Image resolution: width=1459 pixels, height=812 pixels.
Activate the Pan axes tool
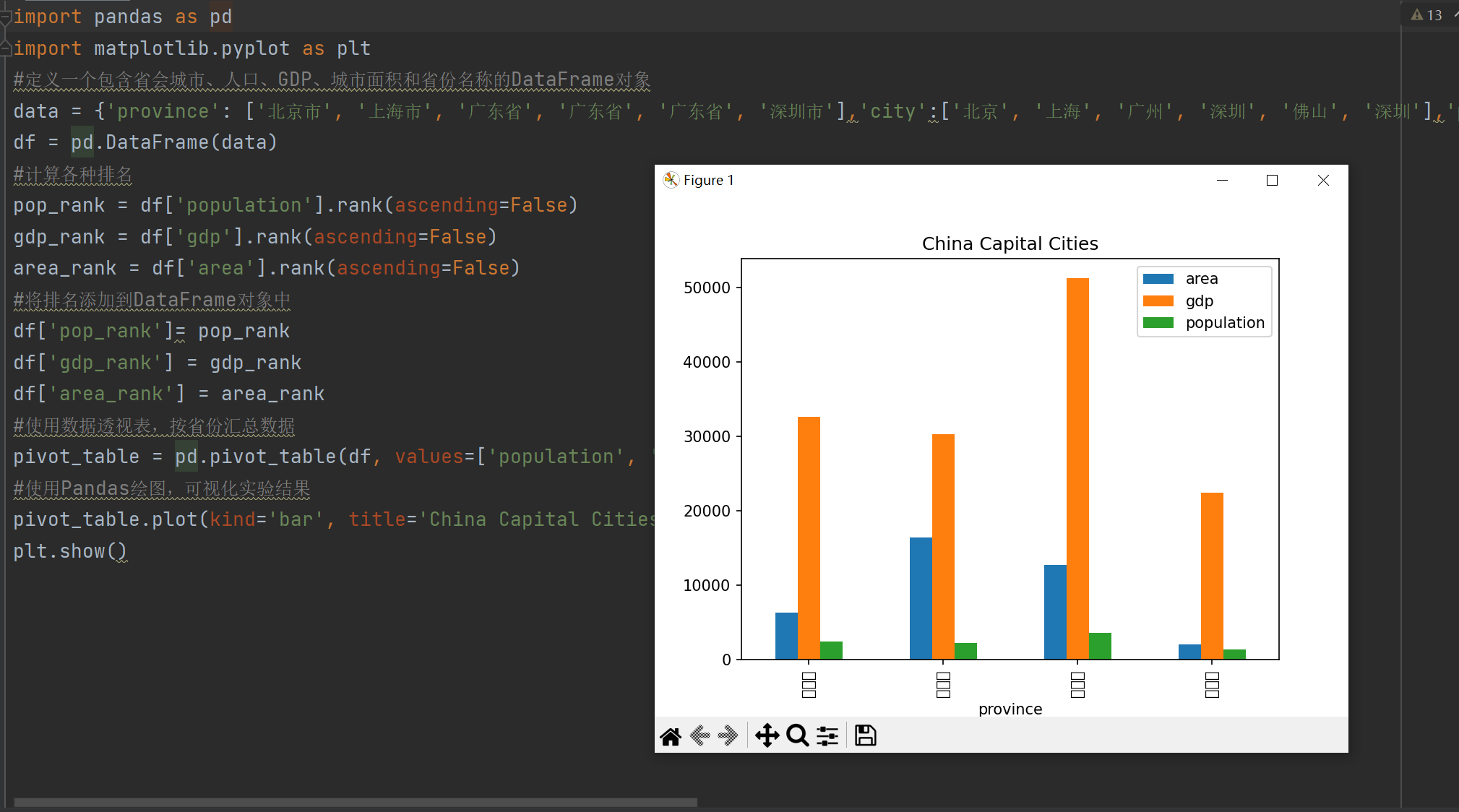point(767,736)
